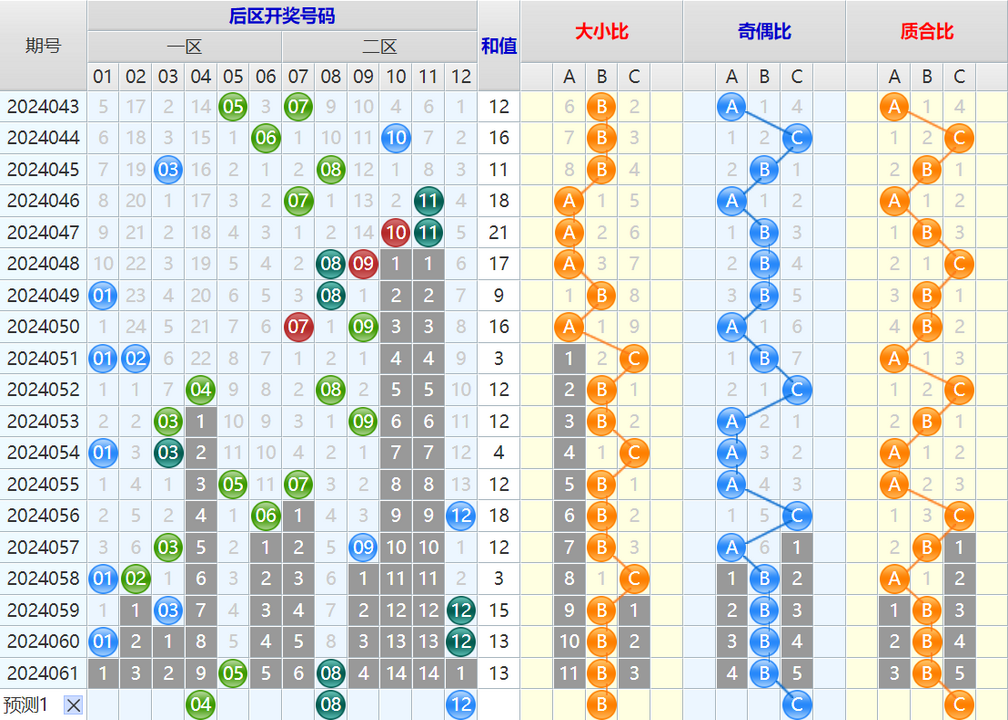1008x720 pixels.
Task: Click the blue 03 ball in row 2024045
Action: pos(168,169)
